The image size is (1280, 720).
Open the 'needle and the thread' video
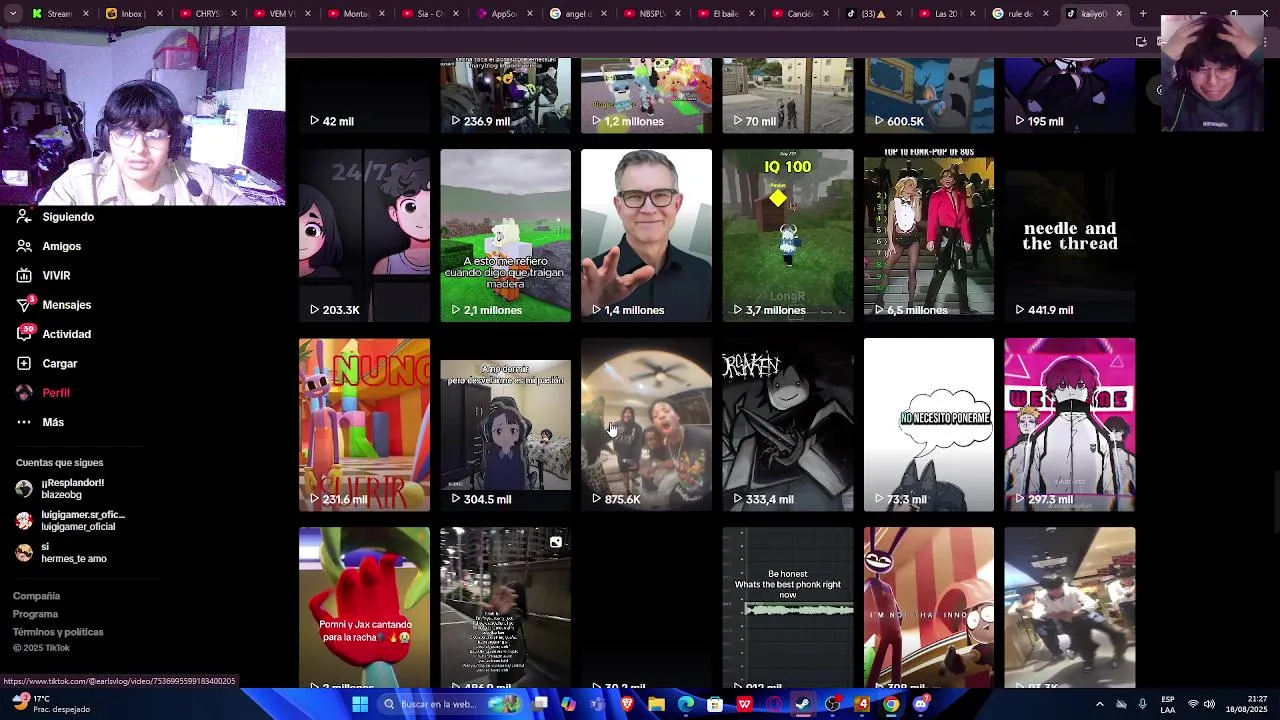1070,236
